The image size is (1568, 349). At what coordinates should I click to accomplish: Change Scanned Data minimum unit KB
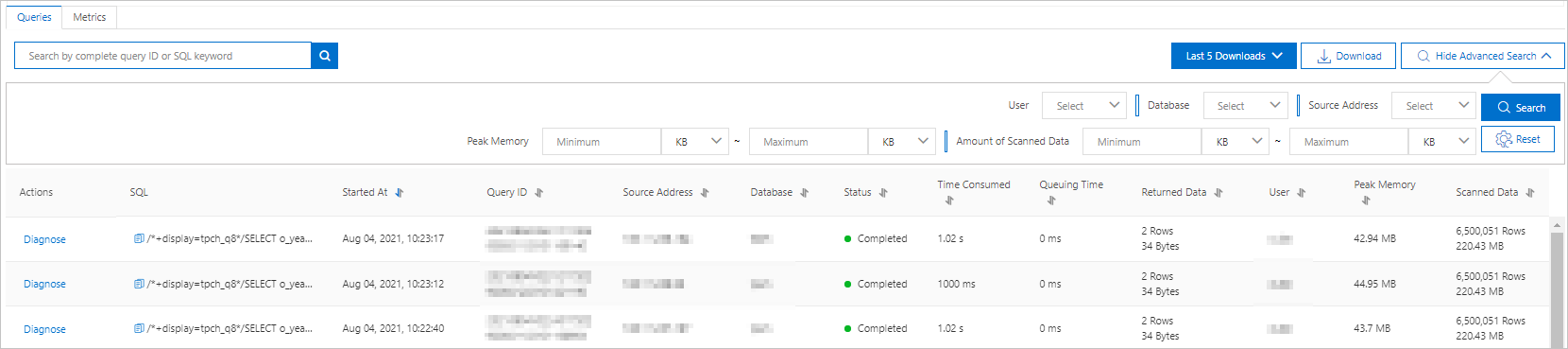click(x=1236, y=142)
